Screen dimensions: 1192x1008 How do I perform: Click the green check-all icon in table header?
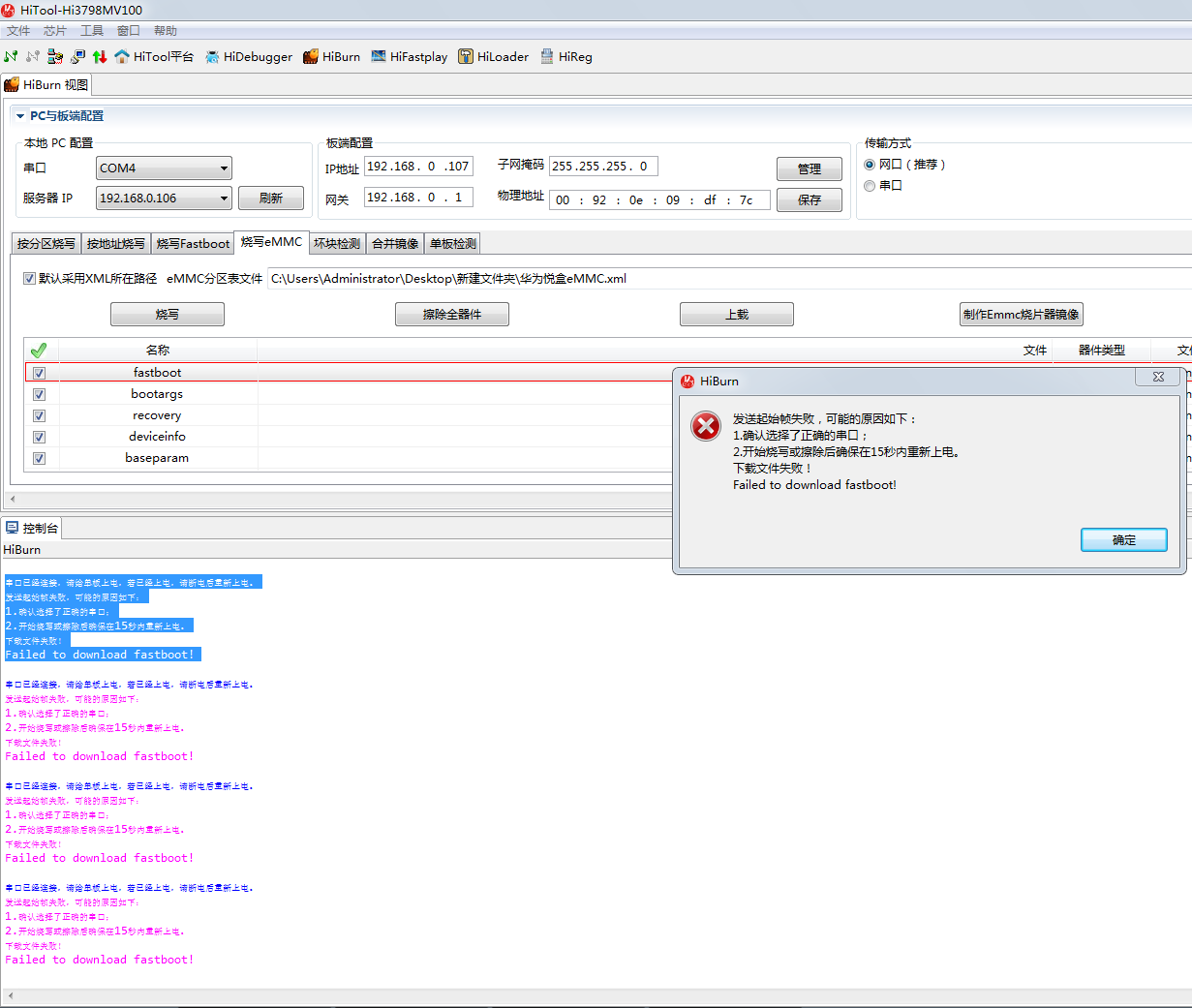[x=39, y=350]
